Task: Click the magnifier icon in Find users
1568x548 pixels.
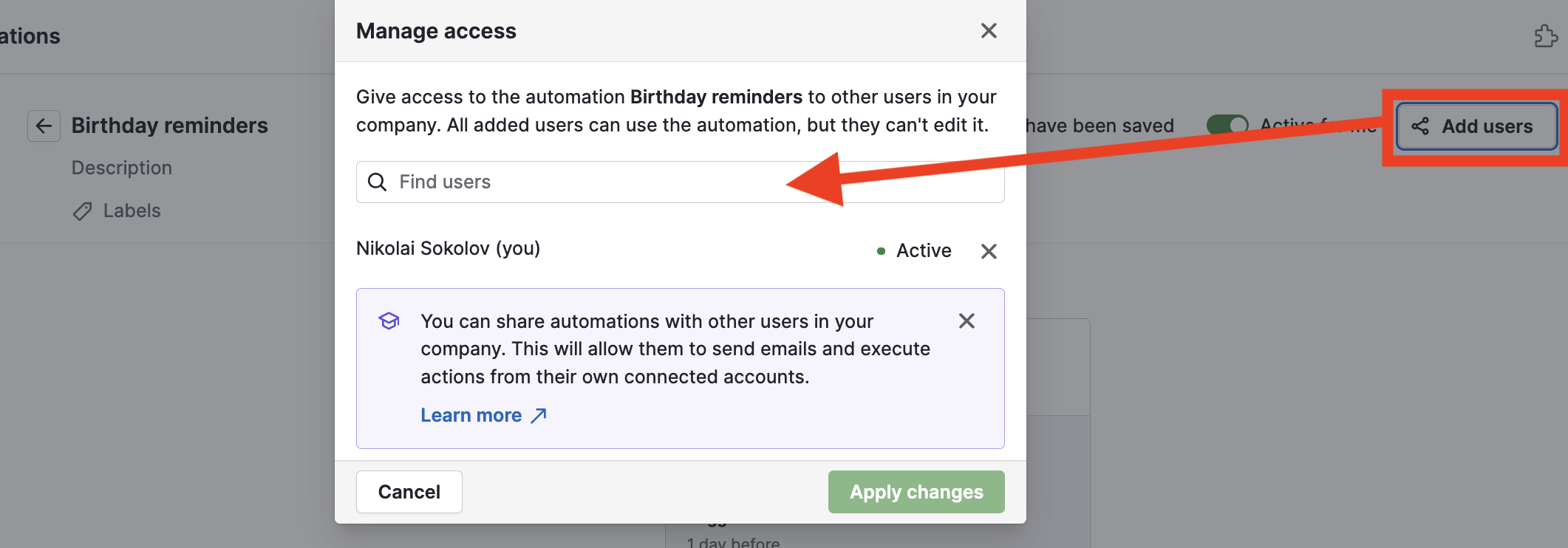Action: coord(377,182)
